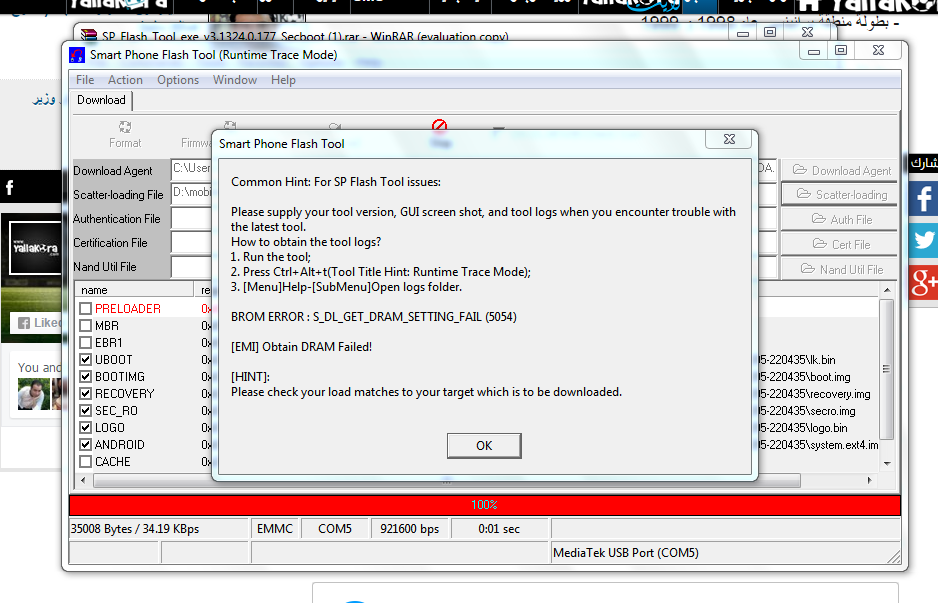The height and width of the screenshot is (603, 938).
Task: Open the Help menu
Action: coord(283,80)
